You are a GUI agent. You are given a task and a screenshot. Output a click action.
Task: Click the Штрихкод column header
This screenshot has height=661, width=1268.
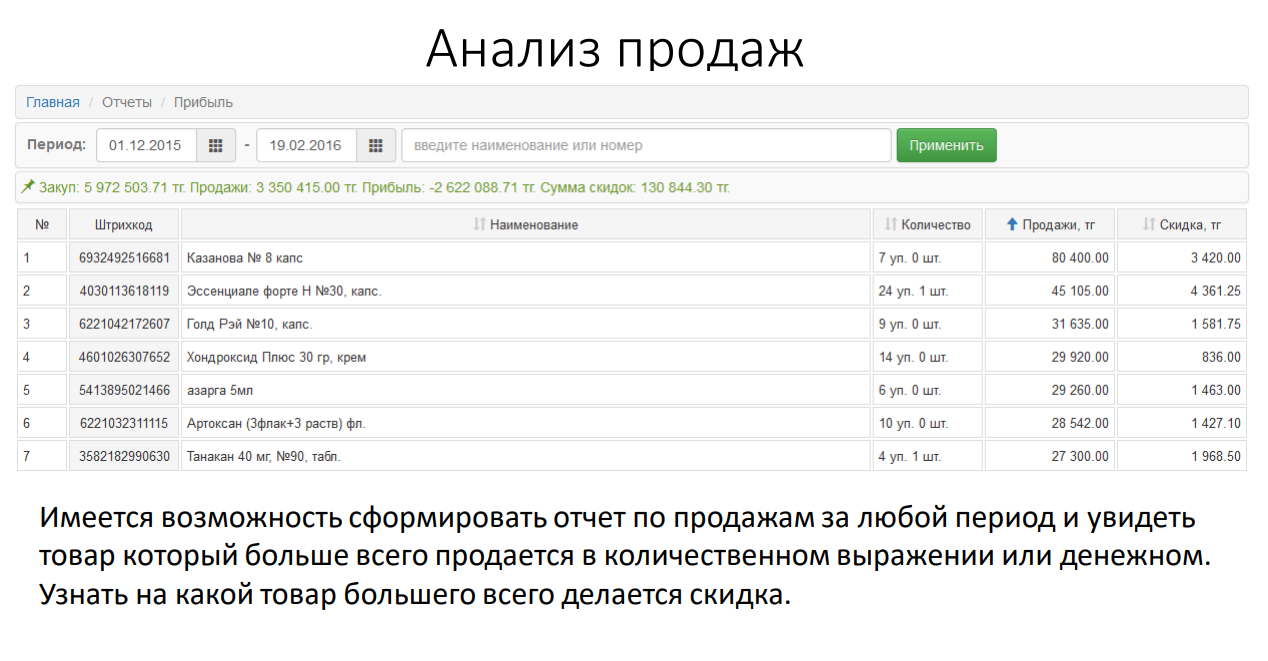[124, 225]
